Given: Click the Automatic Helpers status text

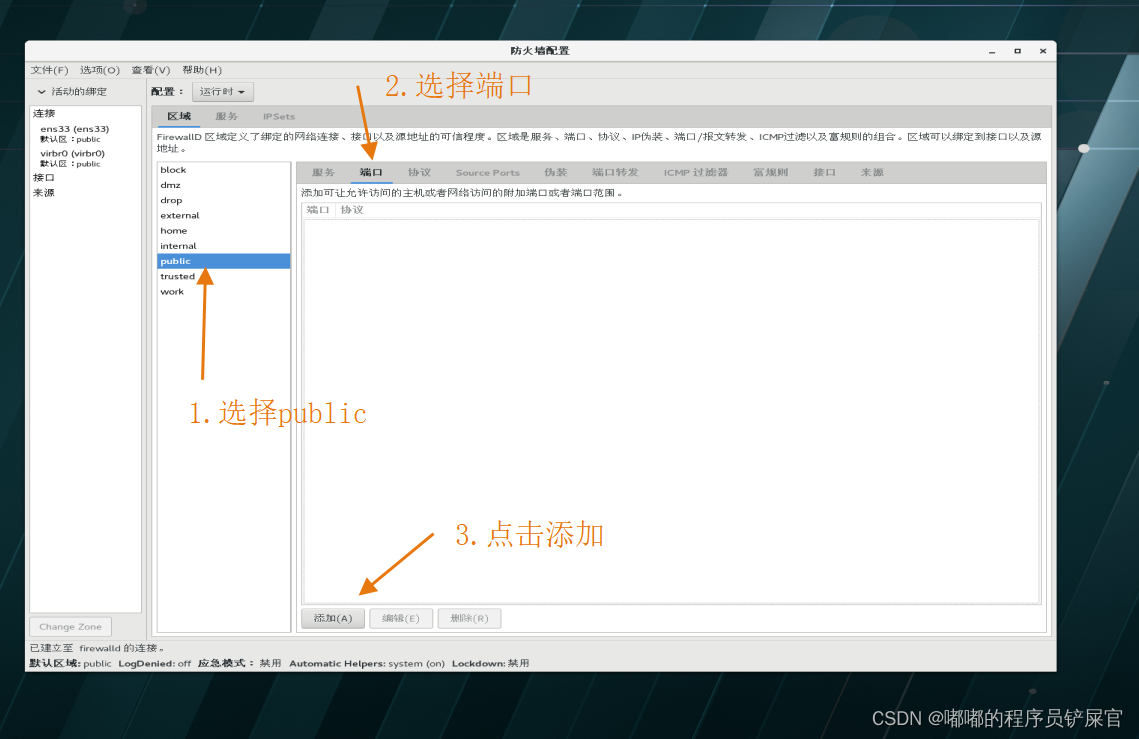Looking at the screenshot, I should tap(367, 663).
